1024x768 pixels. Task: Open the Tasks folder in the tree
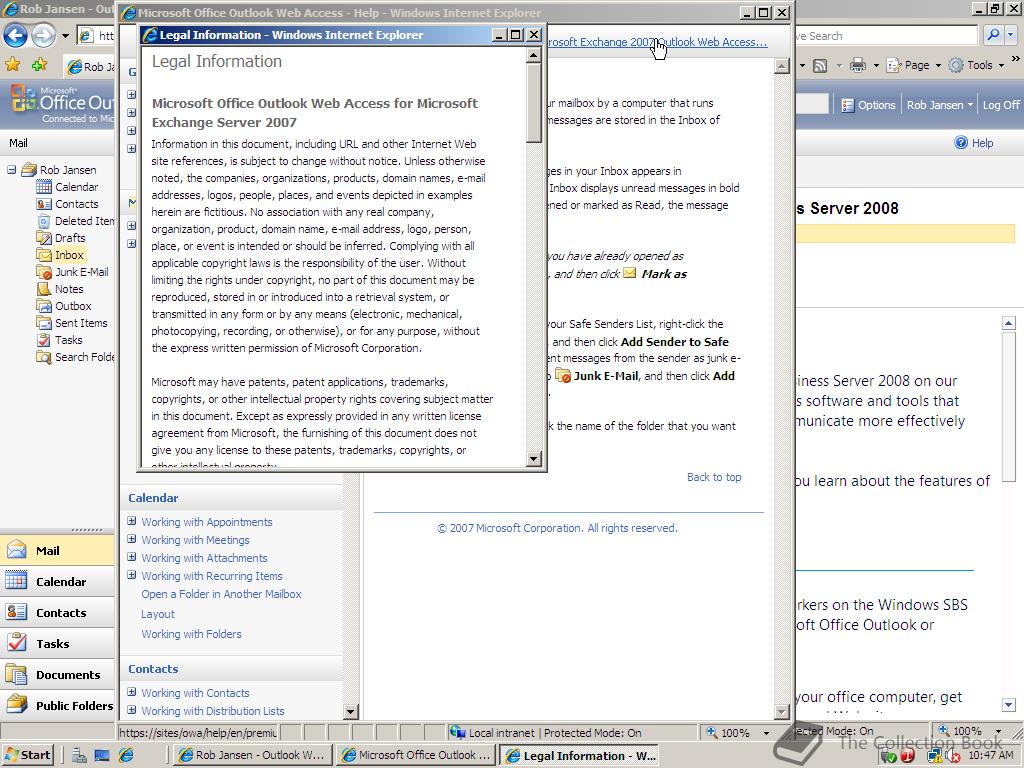pos(68,340)
